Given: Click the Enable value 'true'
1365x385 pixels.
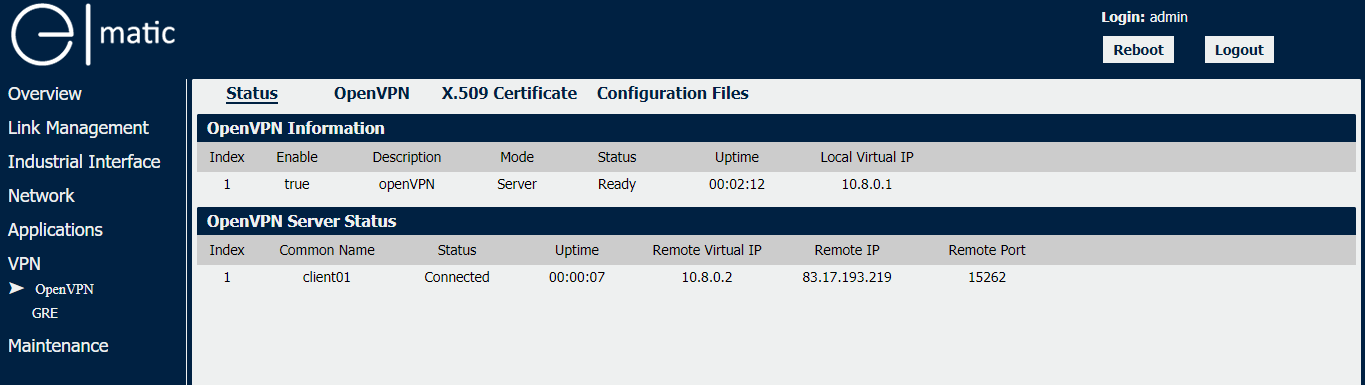Looking at the screenshot, I should (x=297, y=184).
